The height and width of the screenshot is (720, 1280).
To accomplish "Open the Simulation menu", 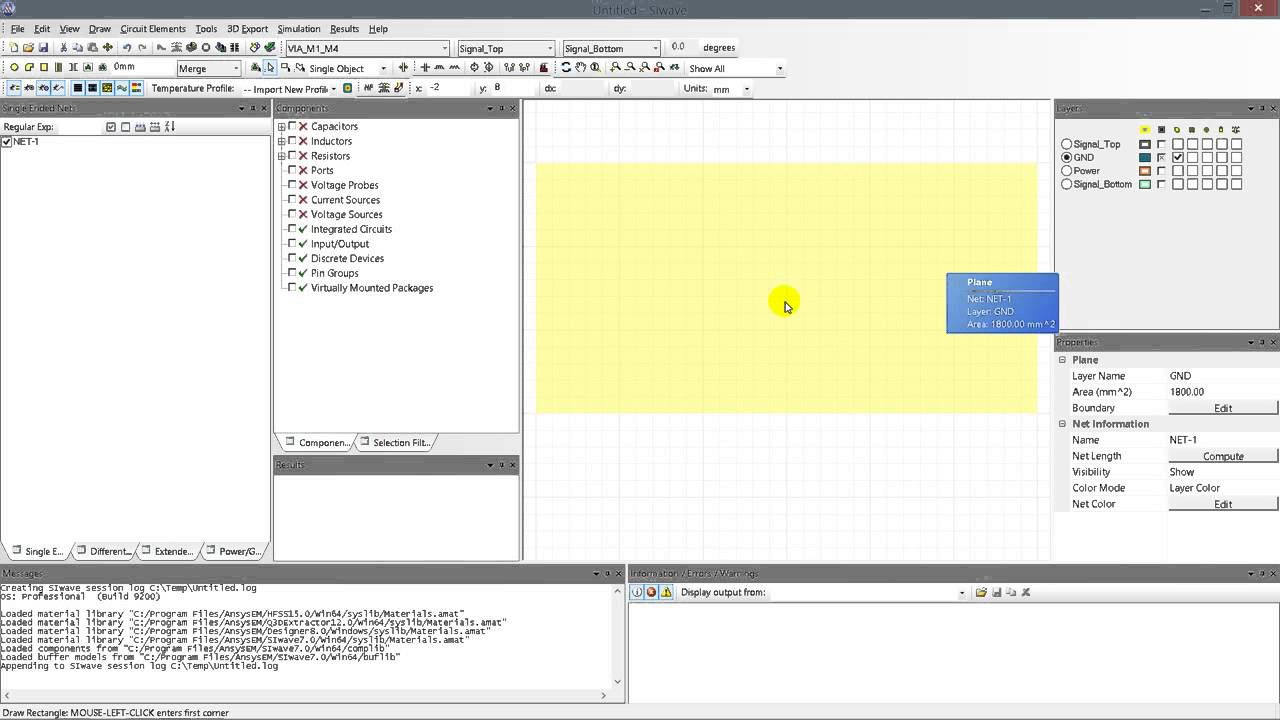I will click(298, 29).
